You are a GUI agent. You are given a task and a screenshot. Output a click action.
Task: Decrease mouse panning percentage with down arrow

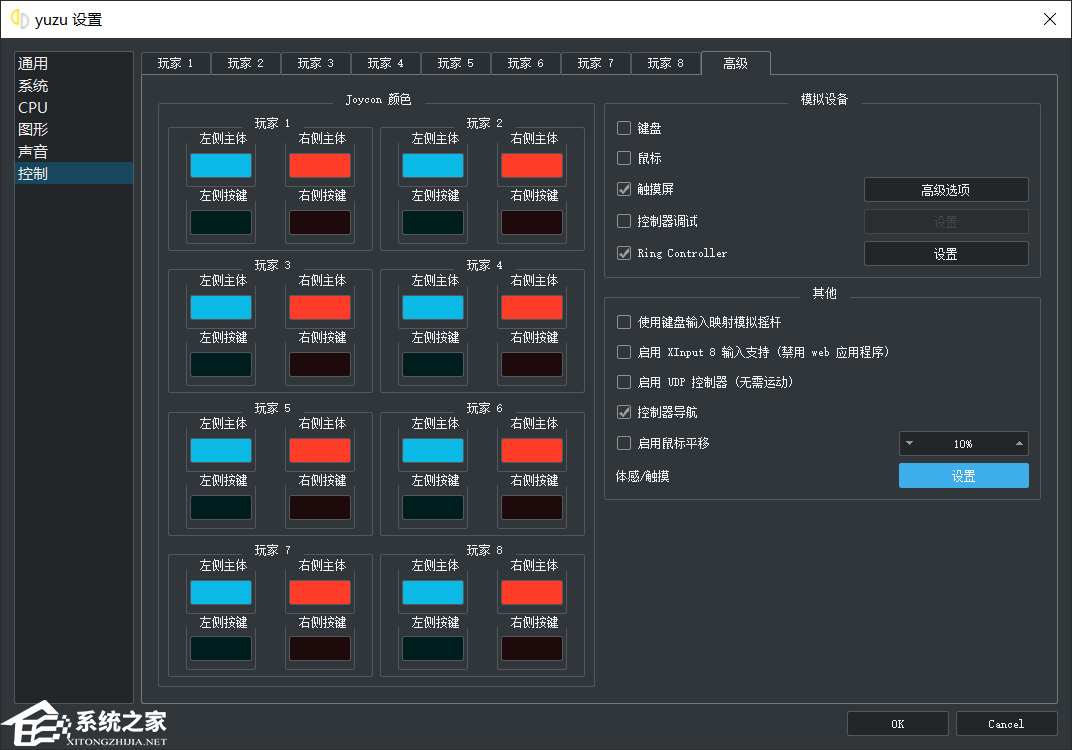tap(909, 443)
